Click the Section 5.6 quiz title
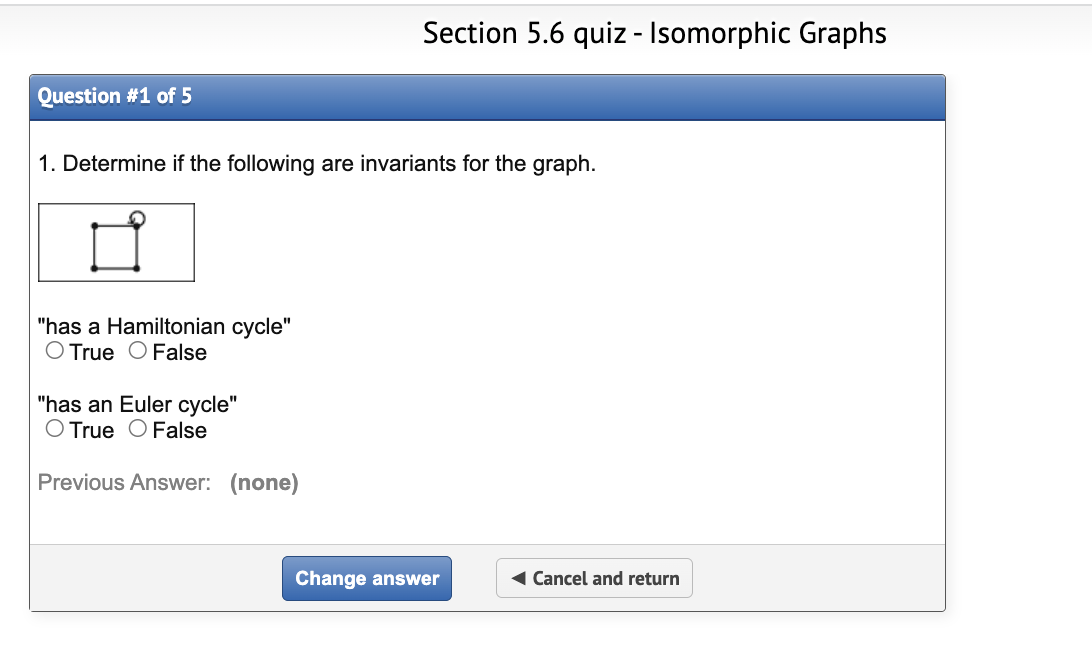Screen dimensions: 1092x660 654,33
